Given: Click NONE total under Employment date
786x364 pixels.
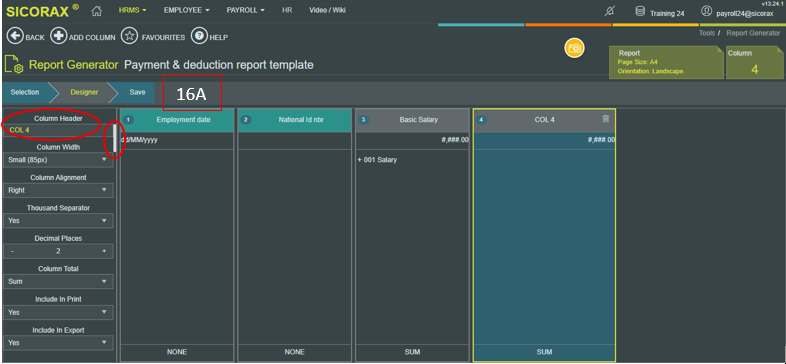Looking at the screenshot, I should pos(177,352).
